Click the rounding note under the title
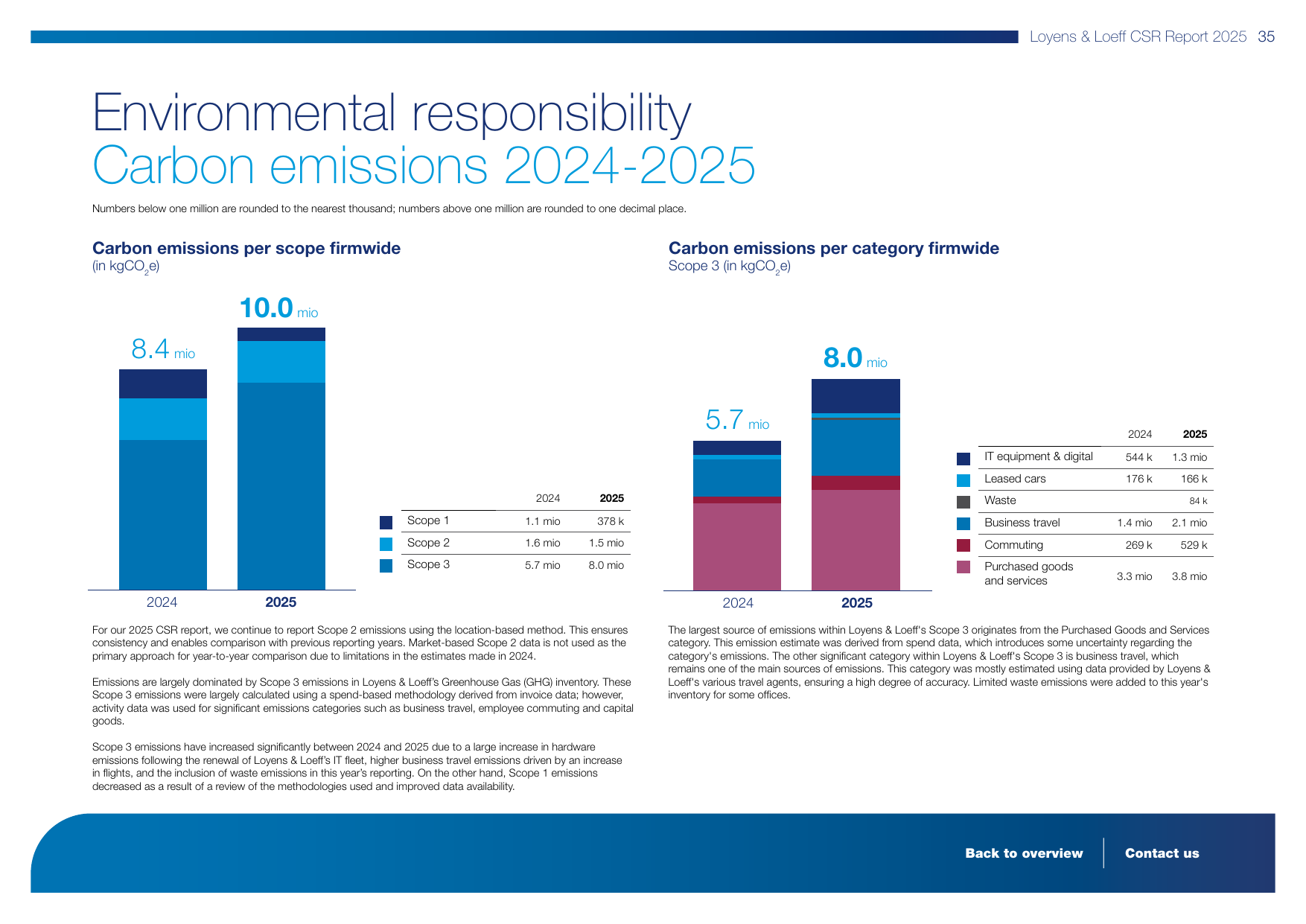Screen dimensions: 1306x924 click(x=389, y=208)
